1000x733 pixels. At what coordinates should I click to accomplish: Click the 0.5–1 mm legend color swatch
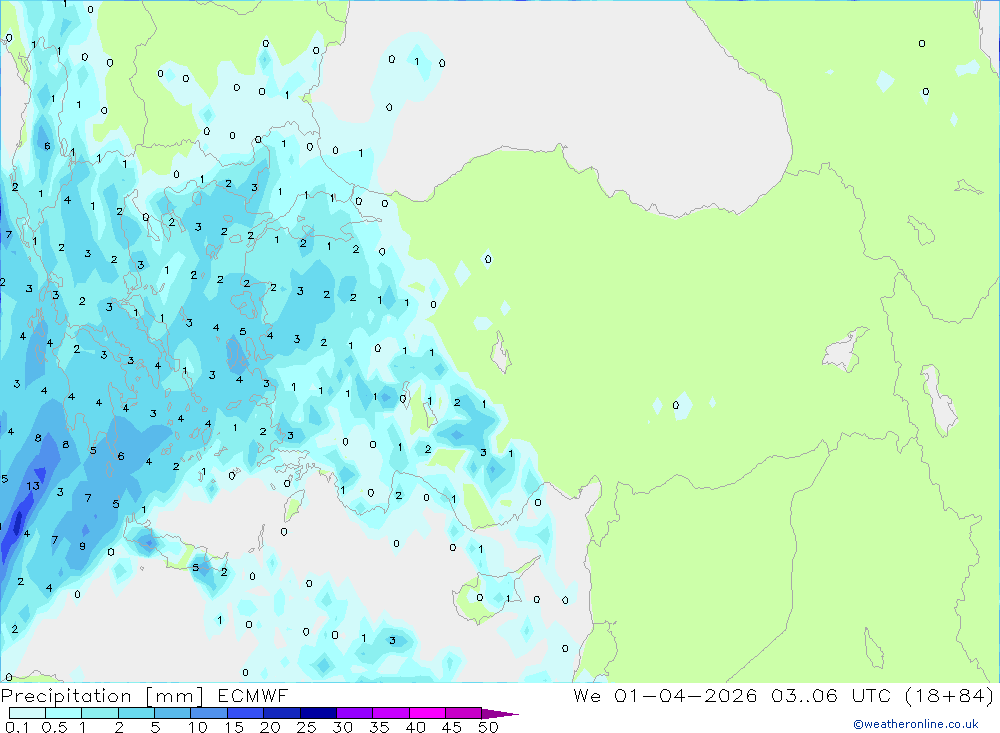tap(63, 713)
